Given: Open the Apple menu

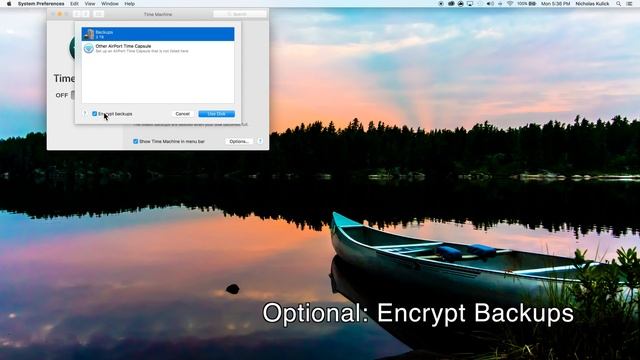Looking at the screenshot, I should click(9, 4).
